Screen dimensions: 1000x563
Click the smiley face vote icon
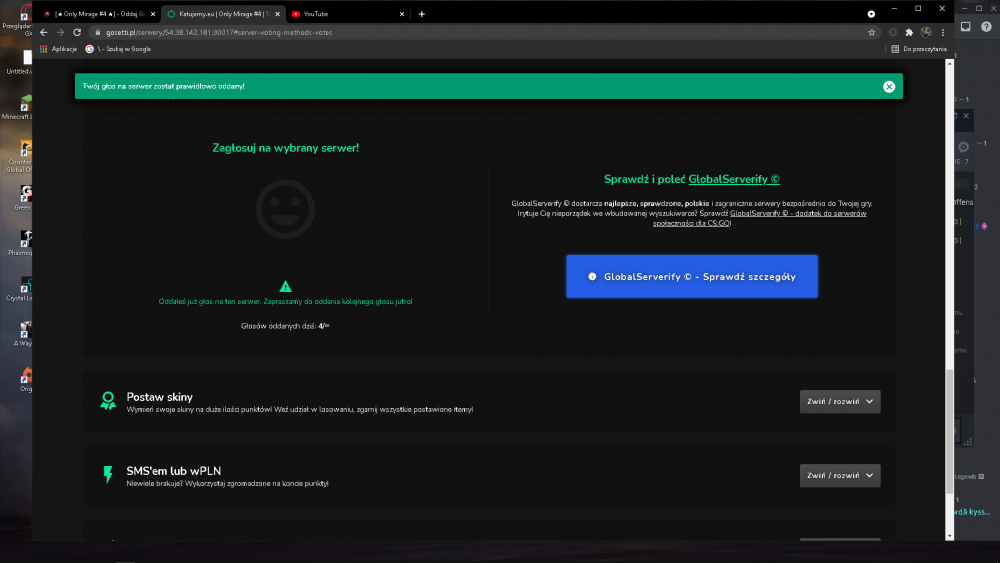tap(285, 209)
